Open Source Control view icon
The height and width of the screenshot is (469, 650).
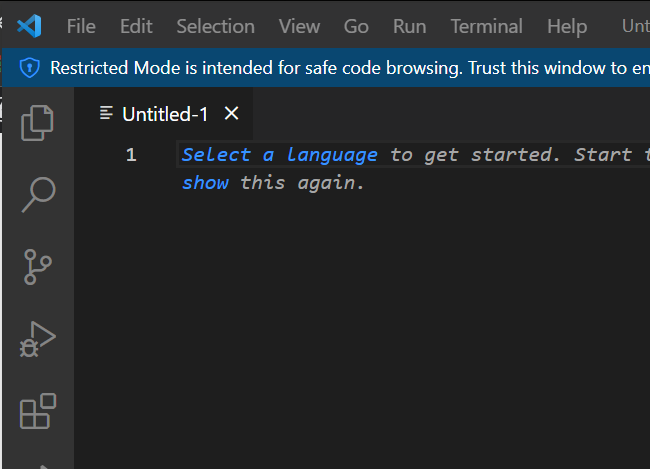click(38, 267)
